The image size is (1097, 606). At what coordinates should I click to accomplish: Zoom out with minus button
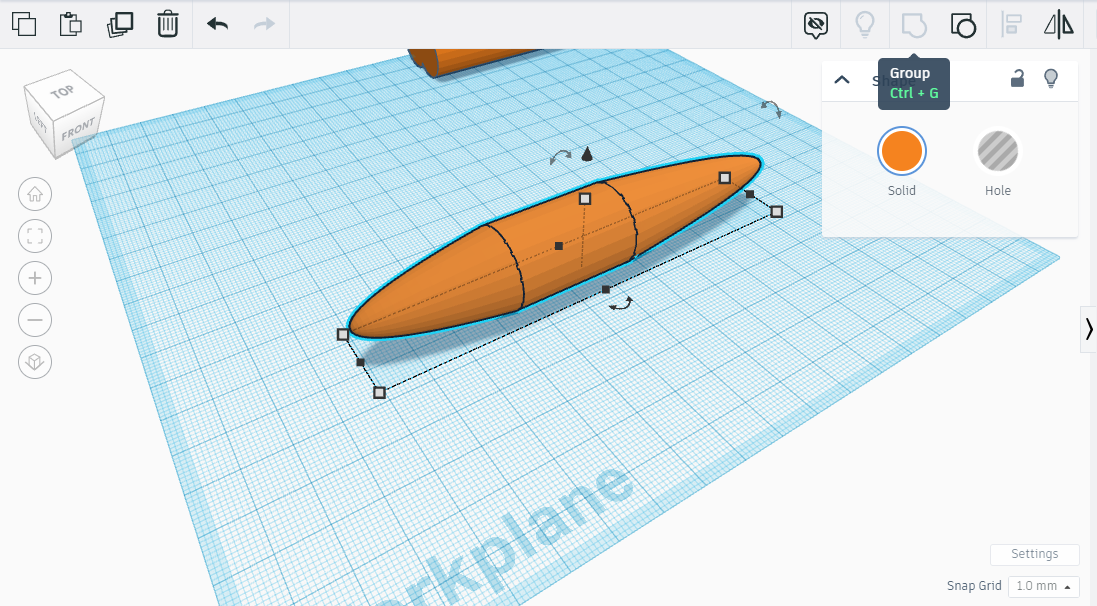pos(35,320)
